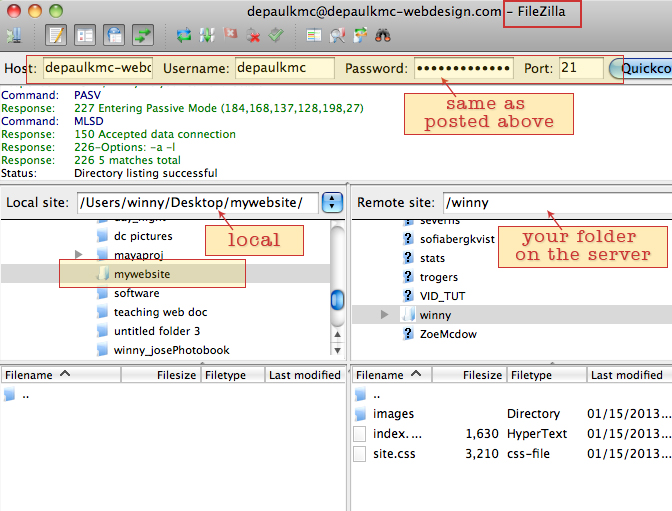Click the question-mark icon beside VID_TUT
The image size is (672, 511).
[408, 295]
